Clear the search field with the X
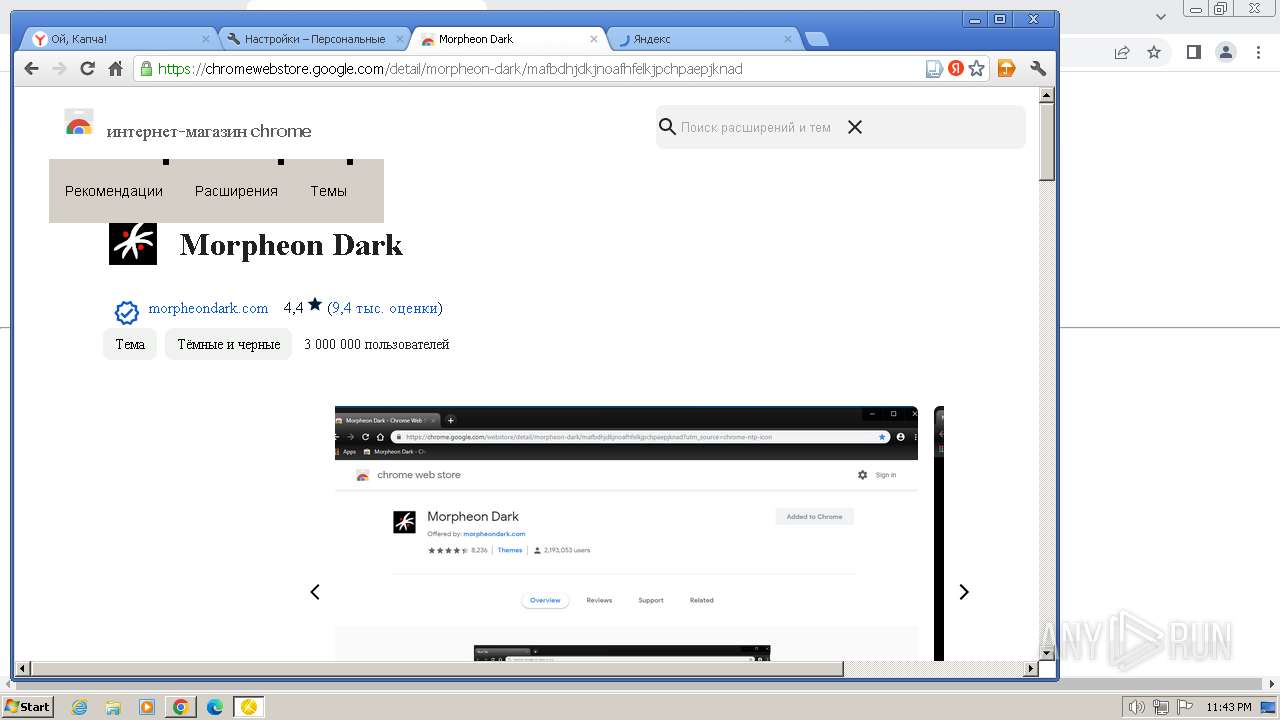This screenshot has height=720, width=1280. click(855, 127)
